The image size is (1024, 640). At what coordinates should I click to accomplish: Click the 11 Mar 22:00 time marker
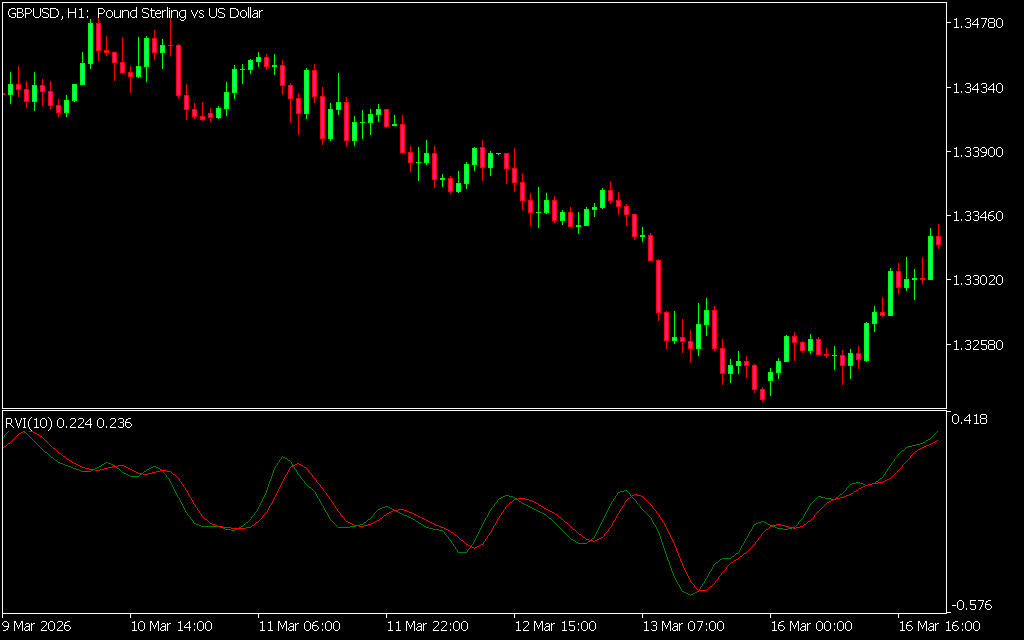[426, 626]
